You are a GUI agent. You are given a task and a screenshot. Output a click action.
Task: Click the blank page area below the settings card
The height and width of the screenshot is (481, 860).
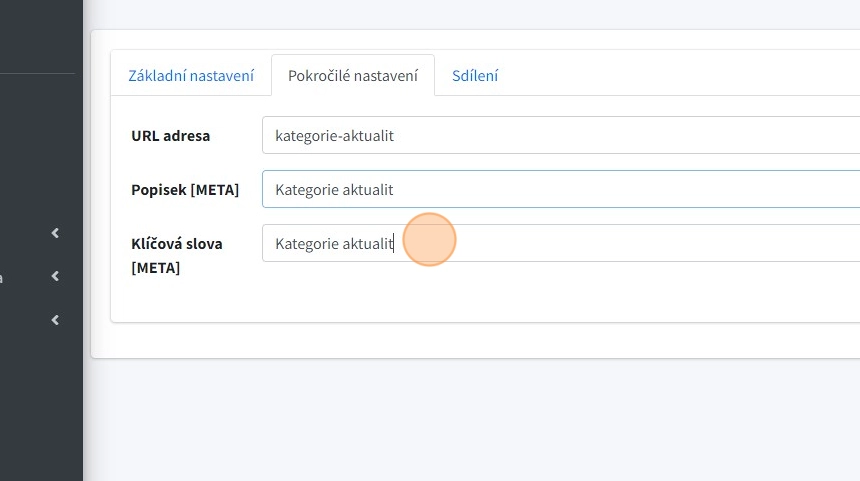(x=470, y=420)
